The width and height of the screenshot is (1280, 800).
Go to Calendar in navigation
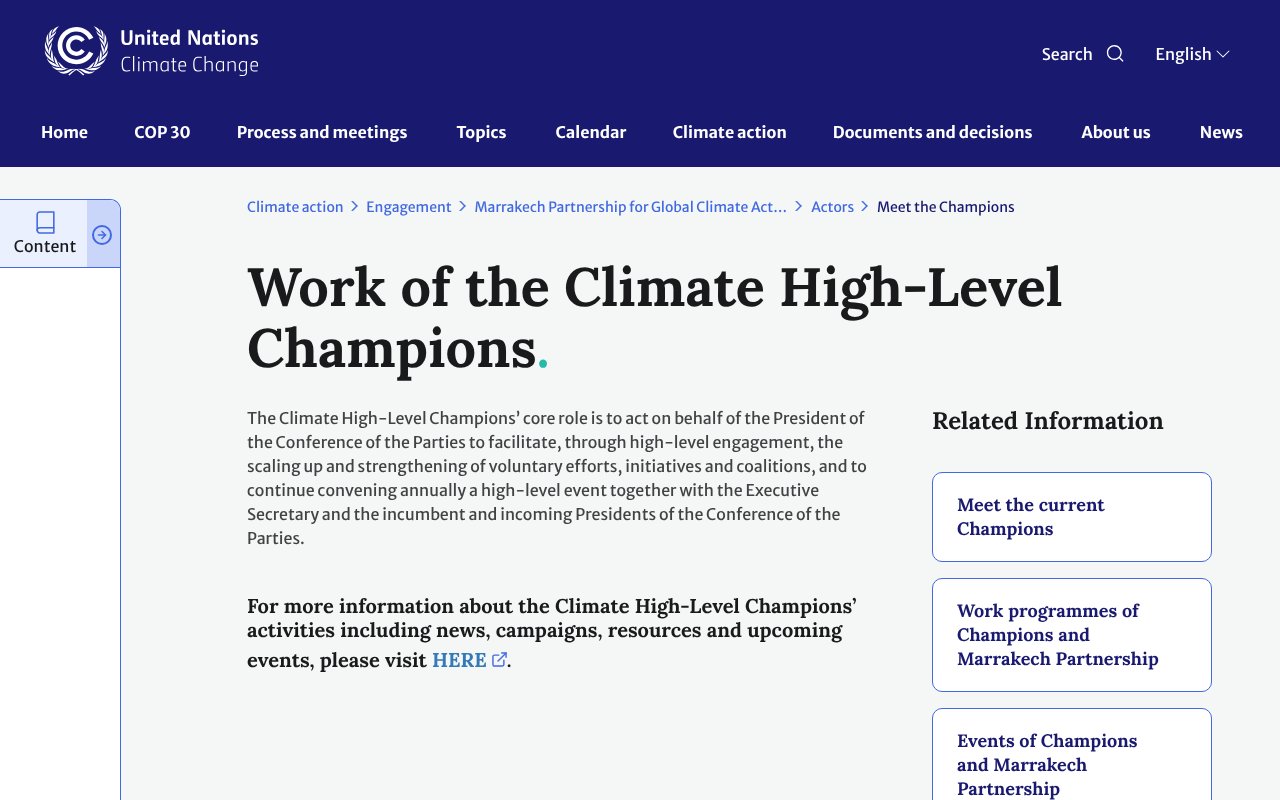[591, 132]
